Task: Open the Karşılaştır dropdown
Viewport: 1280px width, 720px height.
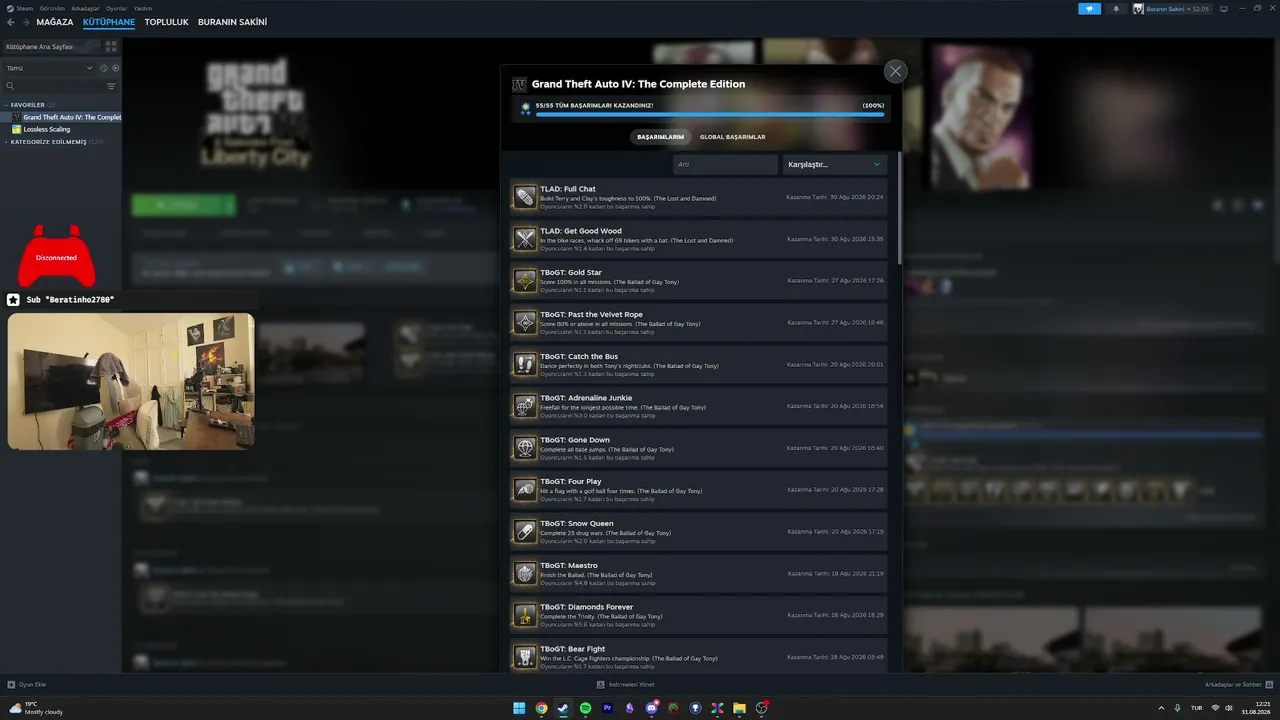Action: tap(834, 164)
